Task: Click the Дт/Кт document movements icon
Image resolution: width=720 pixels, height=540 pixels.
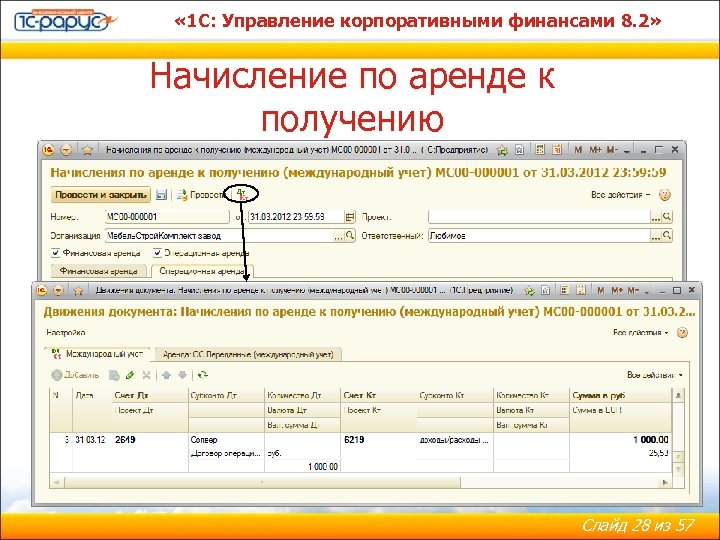Action: [x=242, y=194]
